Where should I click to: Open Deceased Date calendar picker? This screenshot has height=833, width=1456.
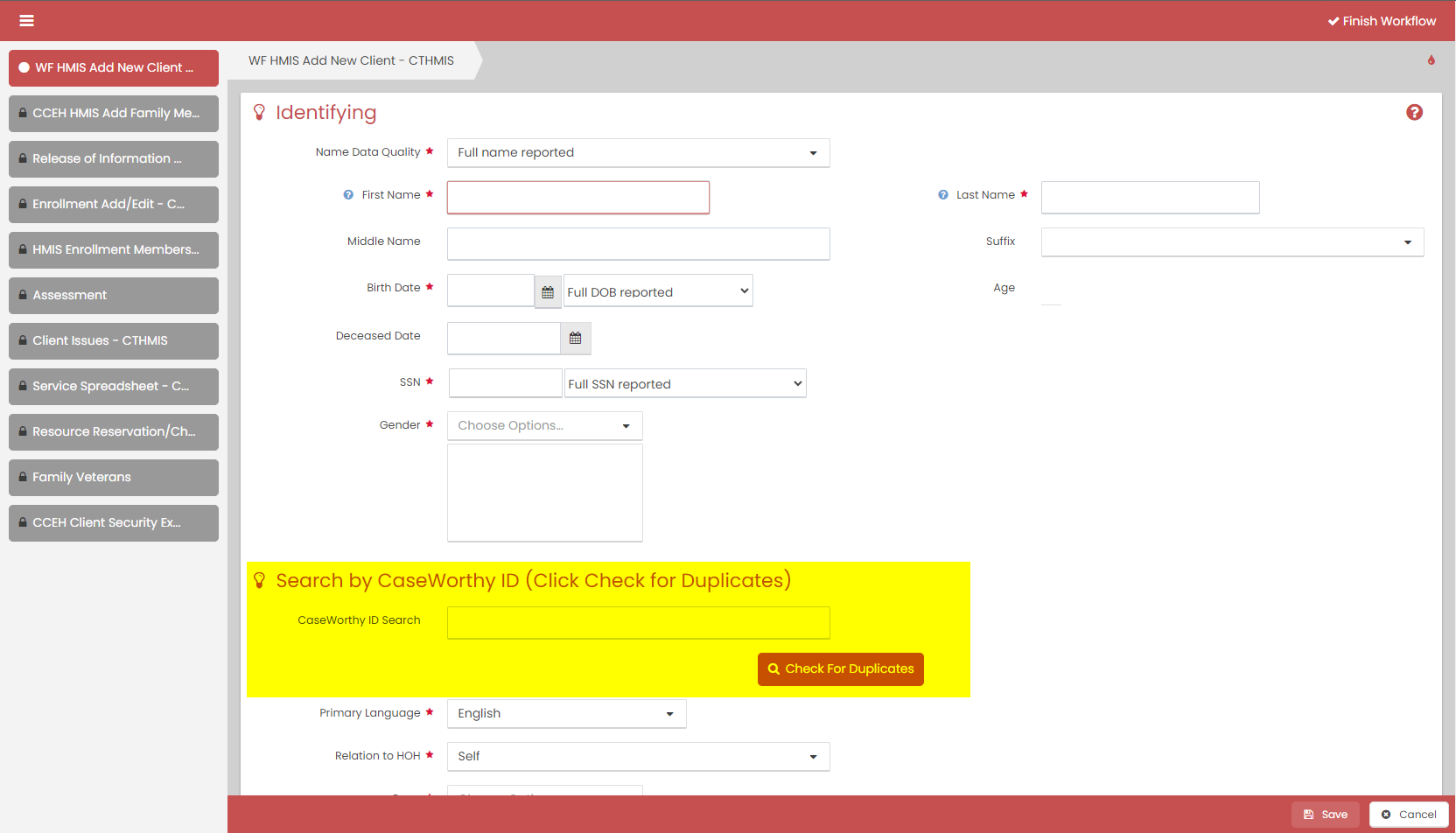(x=575, y=339)
